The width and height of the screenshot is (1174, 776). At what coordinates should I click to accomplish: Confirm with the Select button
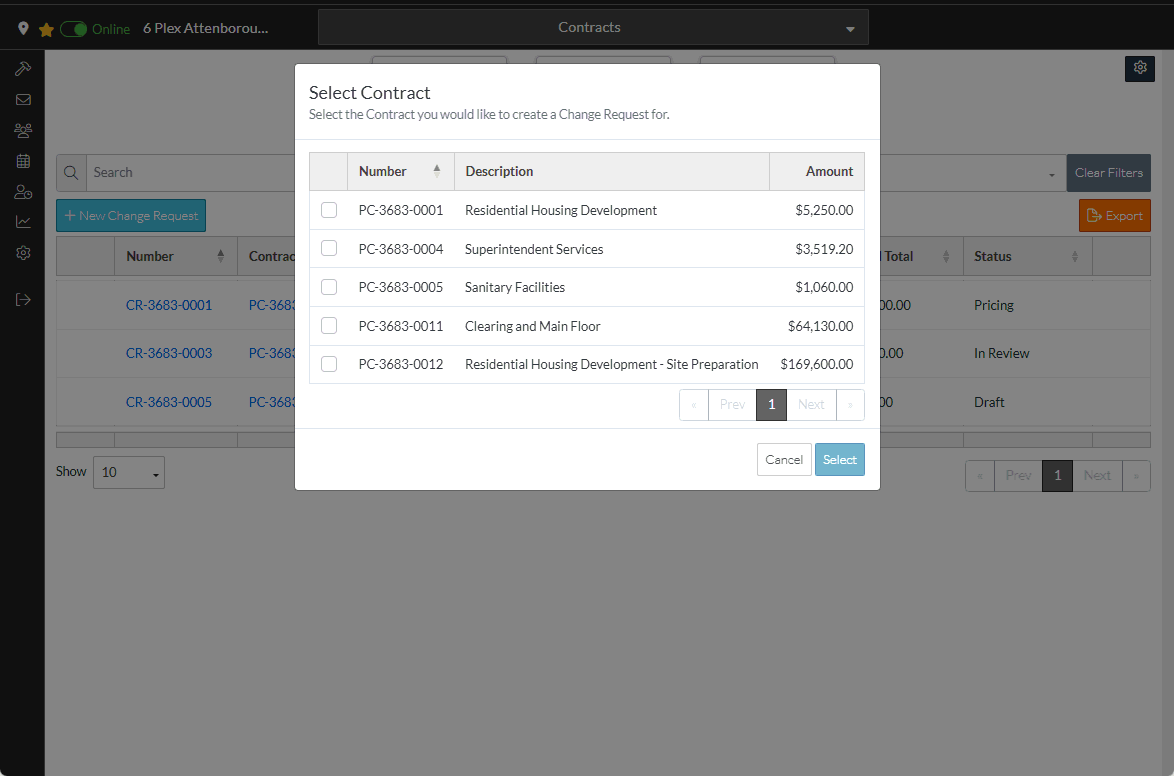click(839, 460)
